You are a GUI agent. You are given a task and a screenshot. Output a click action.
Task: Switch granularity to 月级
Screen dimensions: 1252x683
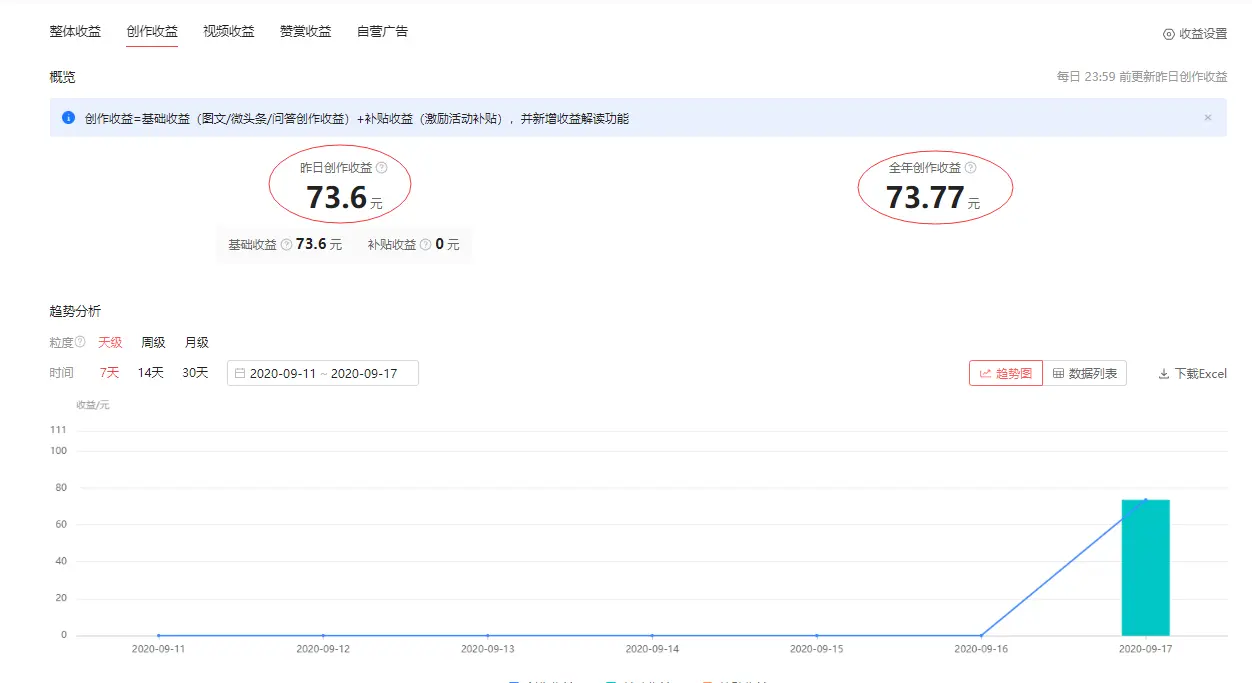point(196,342)
